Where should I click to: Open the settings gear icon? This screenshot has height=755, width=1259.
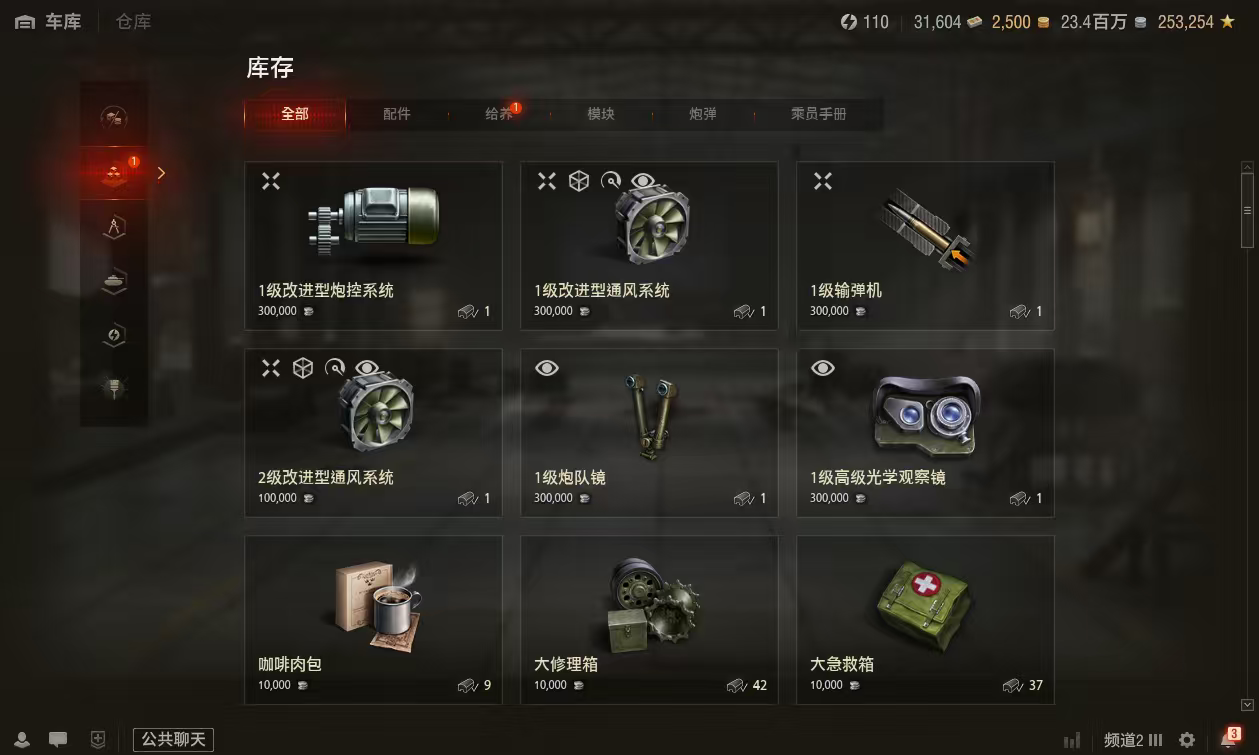(1187, 740)
